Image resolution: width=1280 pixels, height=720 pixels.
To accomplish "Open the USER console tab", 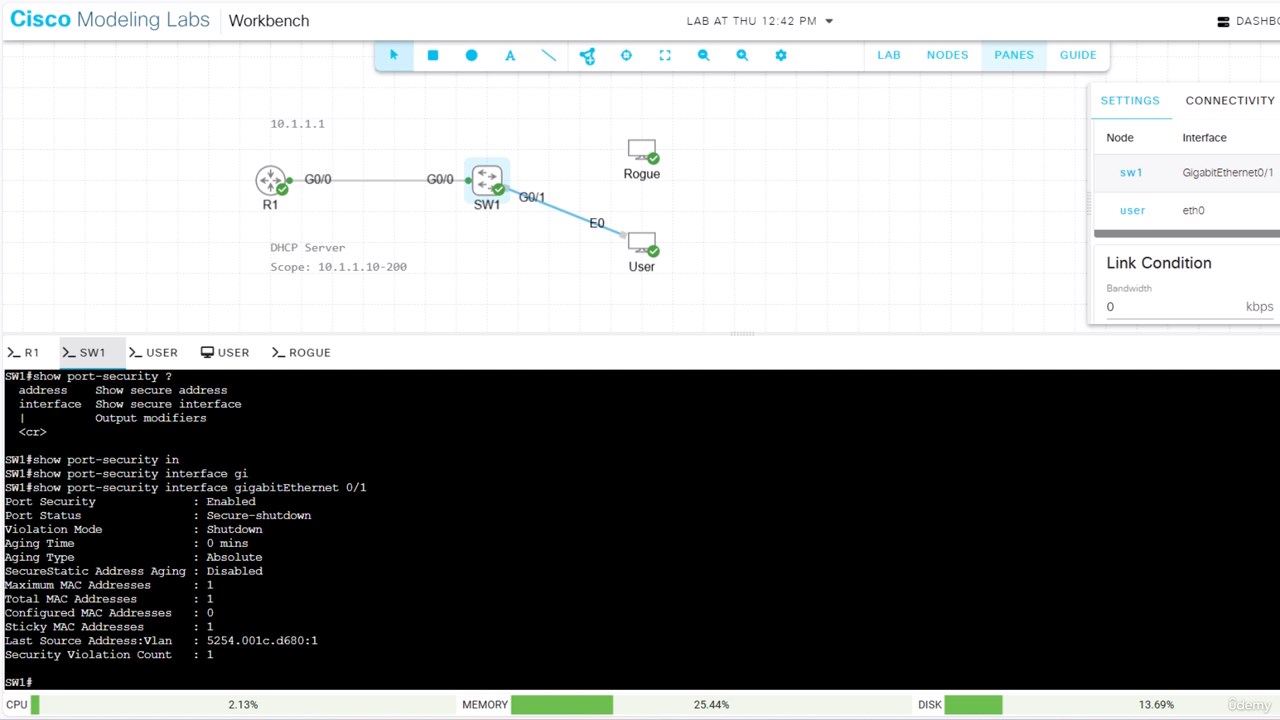I will tap(153, 352).
